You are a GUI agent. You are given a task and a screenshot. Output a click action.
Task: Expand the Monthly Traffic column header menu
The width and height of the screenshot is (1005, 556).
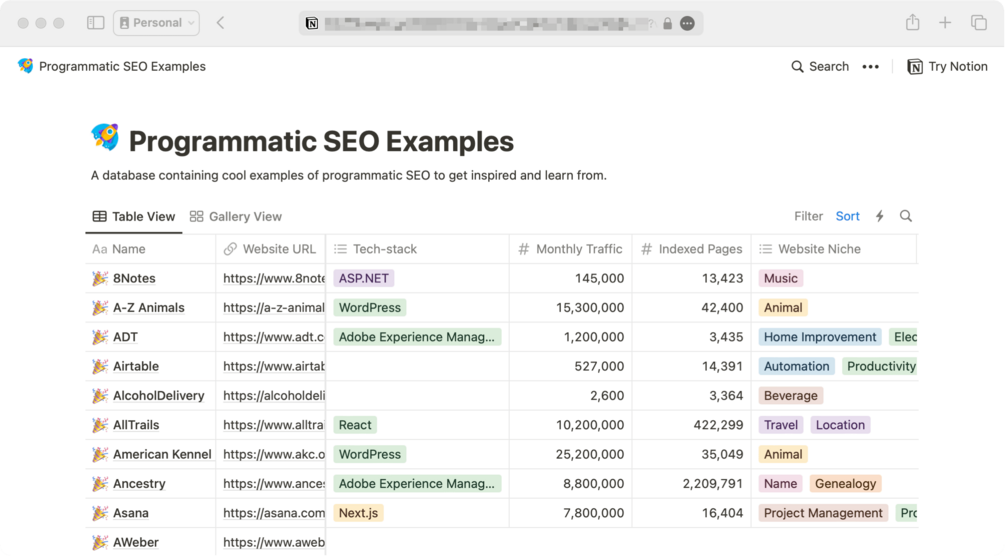tap(570, 249)
